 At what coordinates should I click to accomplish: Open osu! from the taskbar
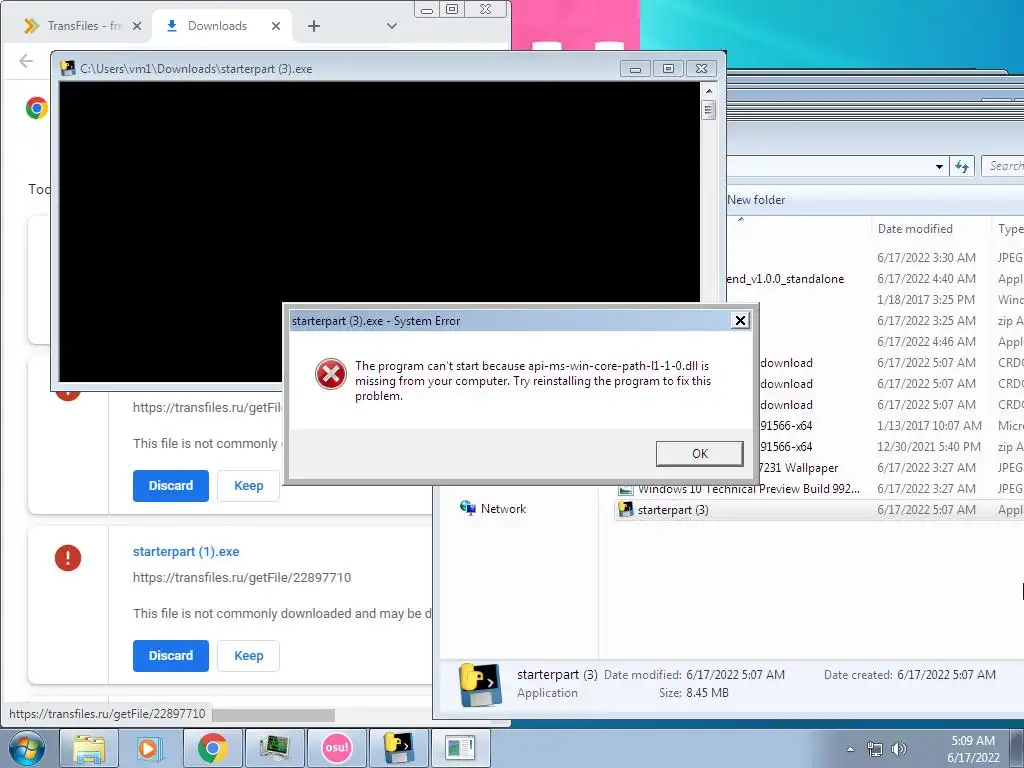pyautogui.click(x=337, y=748)
